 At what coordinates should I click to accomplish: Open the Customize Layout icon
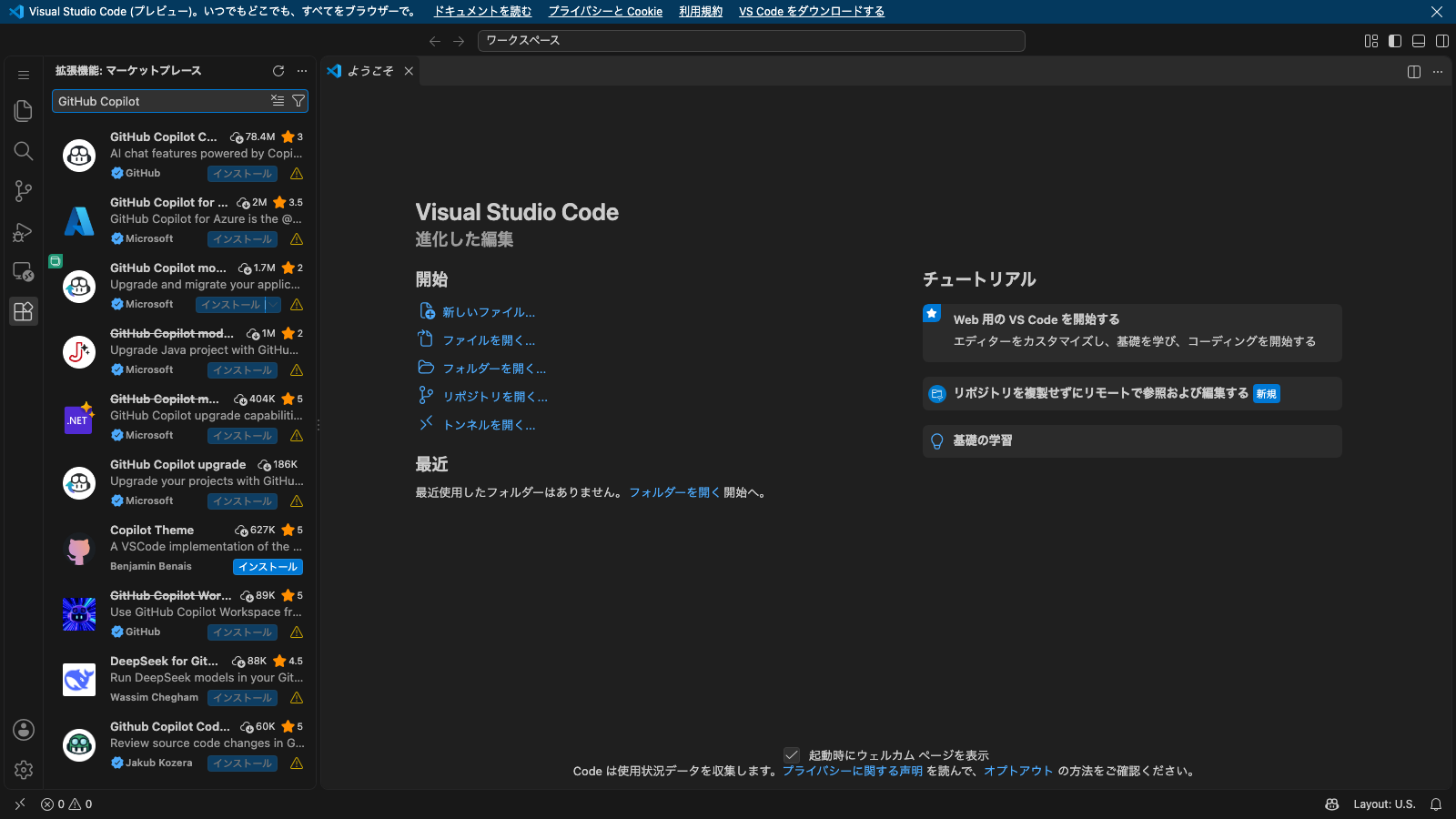[1371, 41]
